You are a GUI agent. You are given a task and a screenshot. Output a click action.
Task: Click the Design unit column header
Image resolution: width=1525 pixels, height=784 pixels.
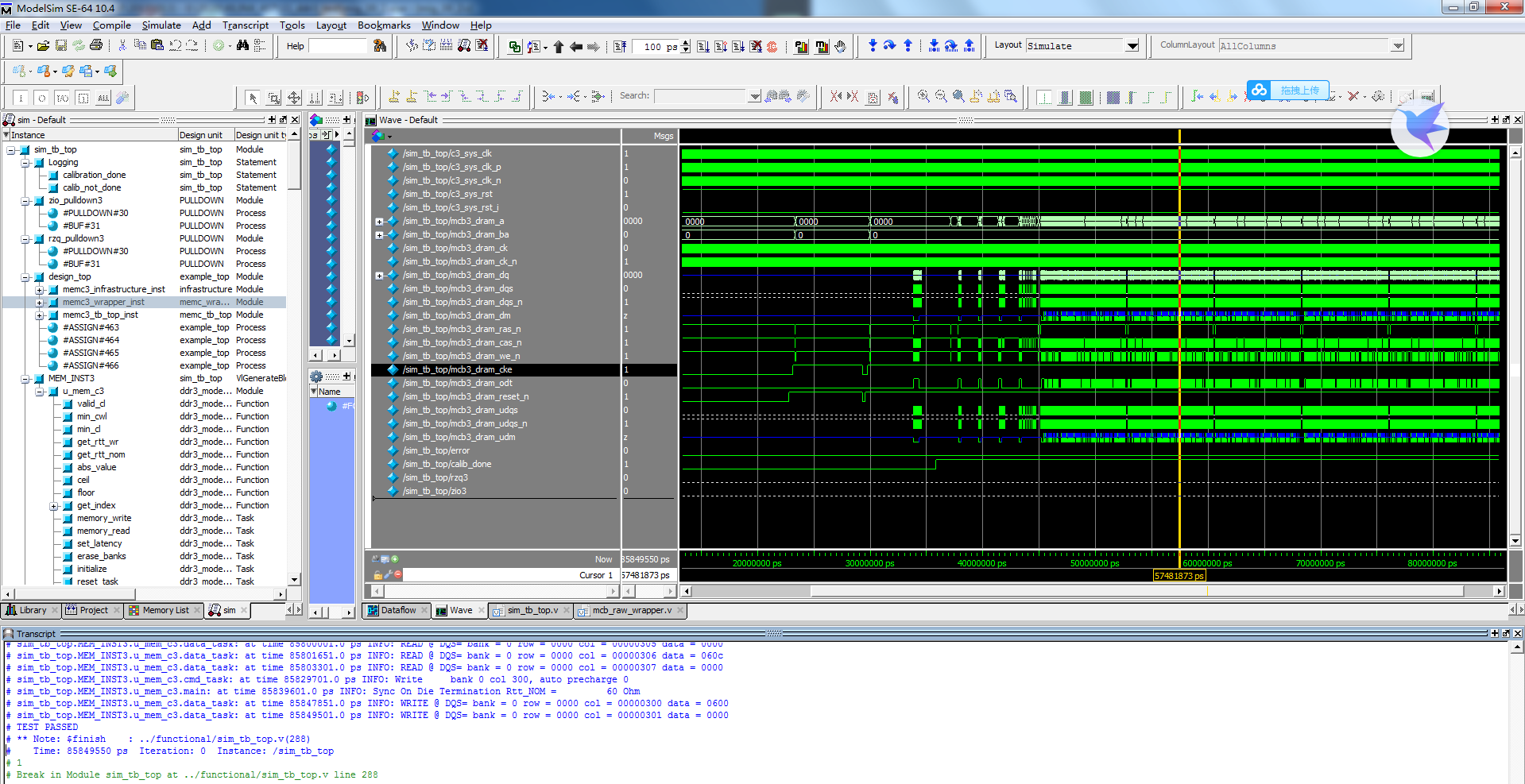coord(201,135)
